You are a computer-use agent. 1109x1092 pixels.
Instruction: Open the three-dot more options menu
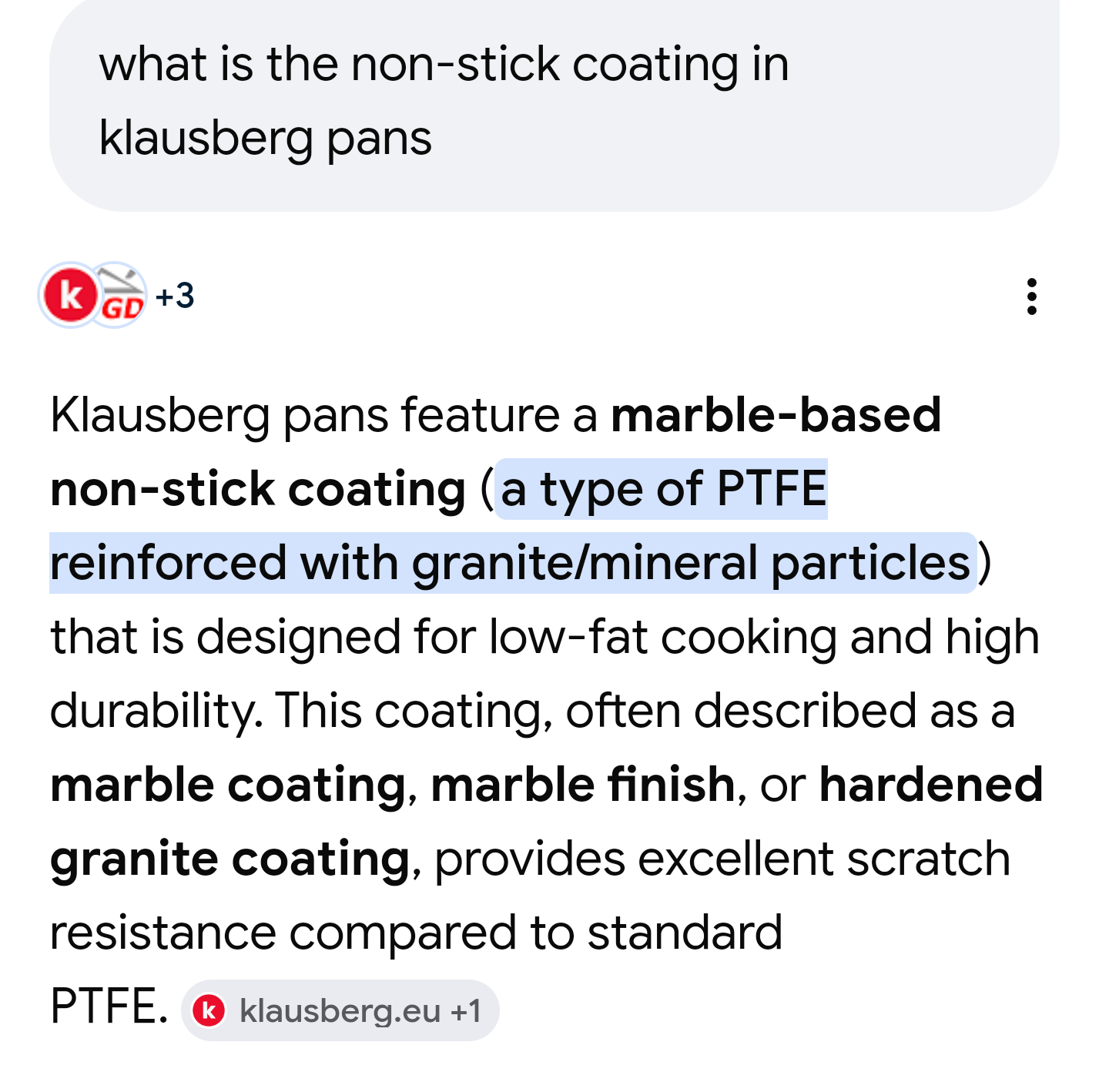pos(1031,296)
